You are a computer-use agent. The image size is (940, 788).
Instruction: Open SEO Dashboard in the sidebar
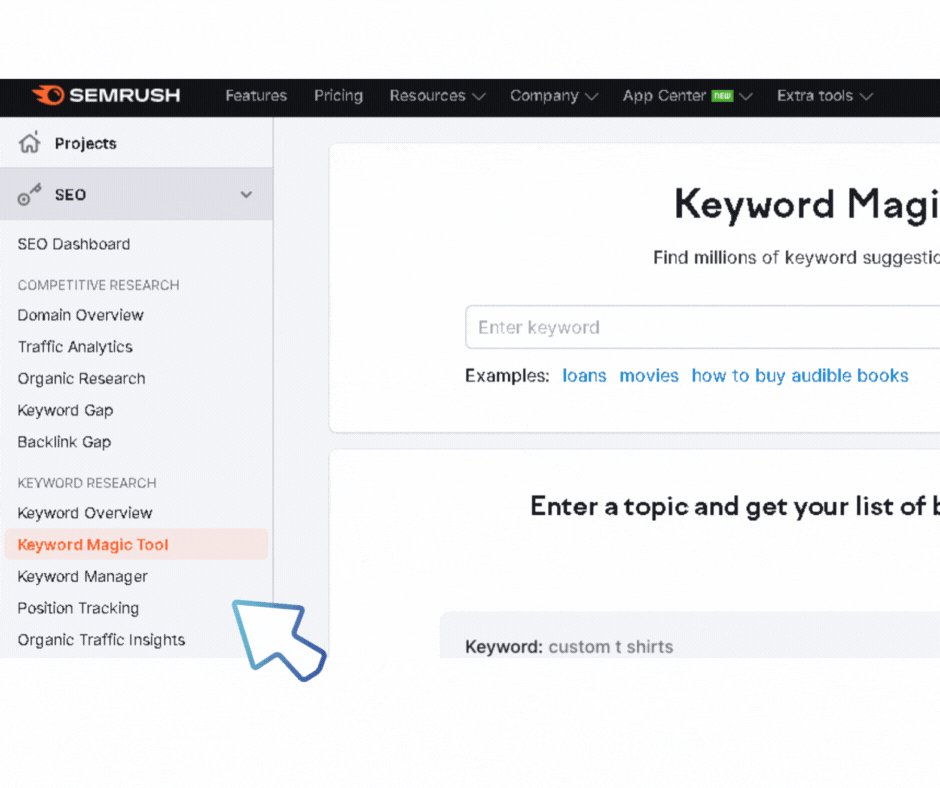74,244
